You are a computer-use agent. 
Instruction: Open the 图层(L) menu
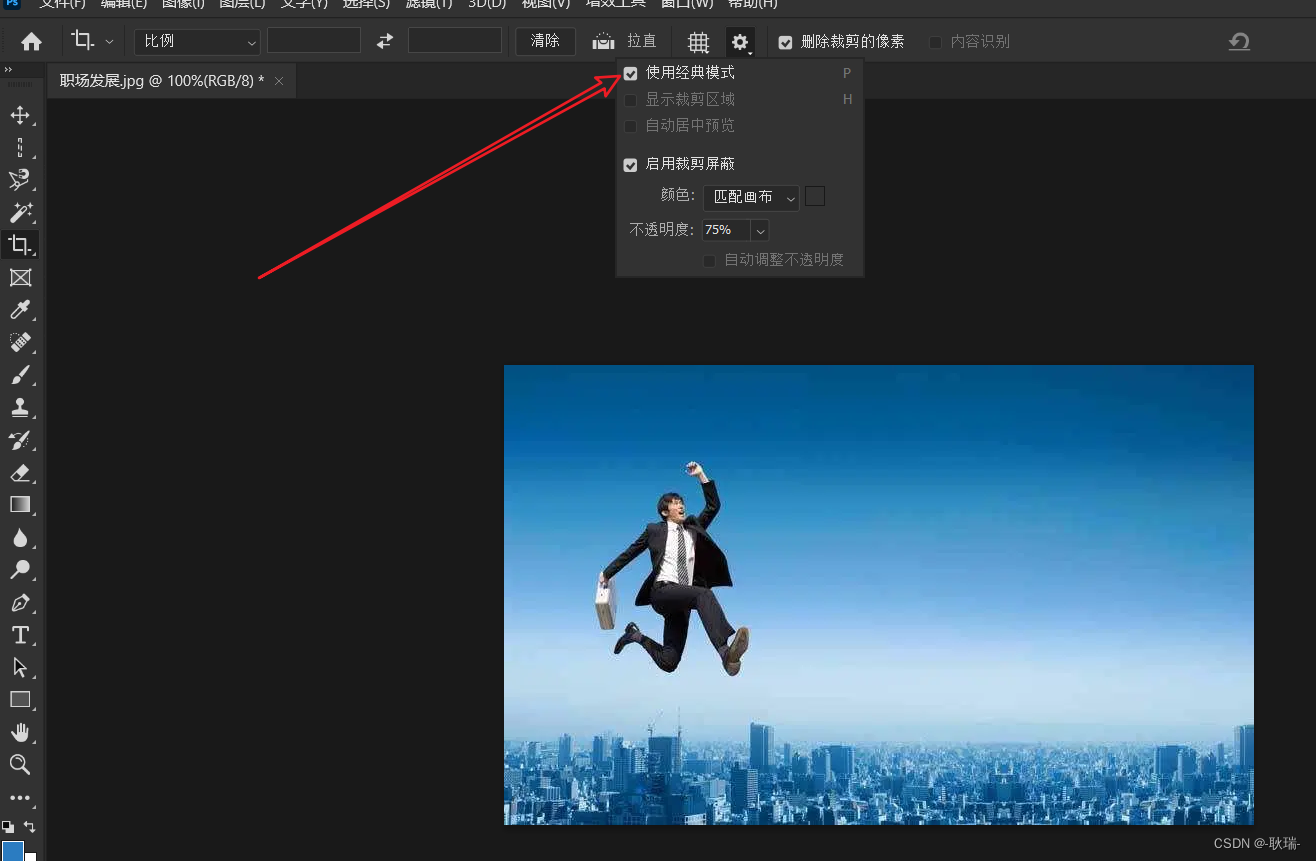click(x=243, y=4)
